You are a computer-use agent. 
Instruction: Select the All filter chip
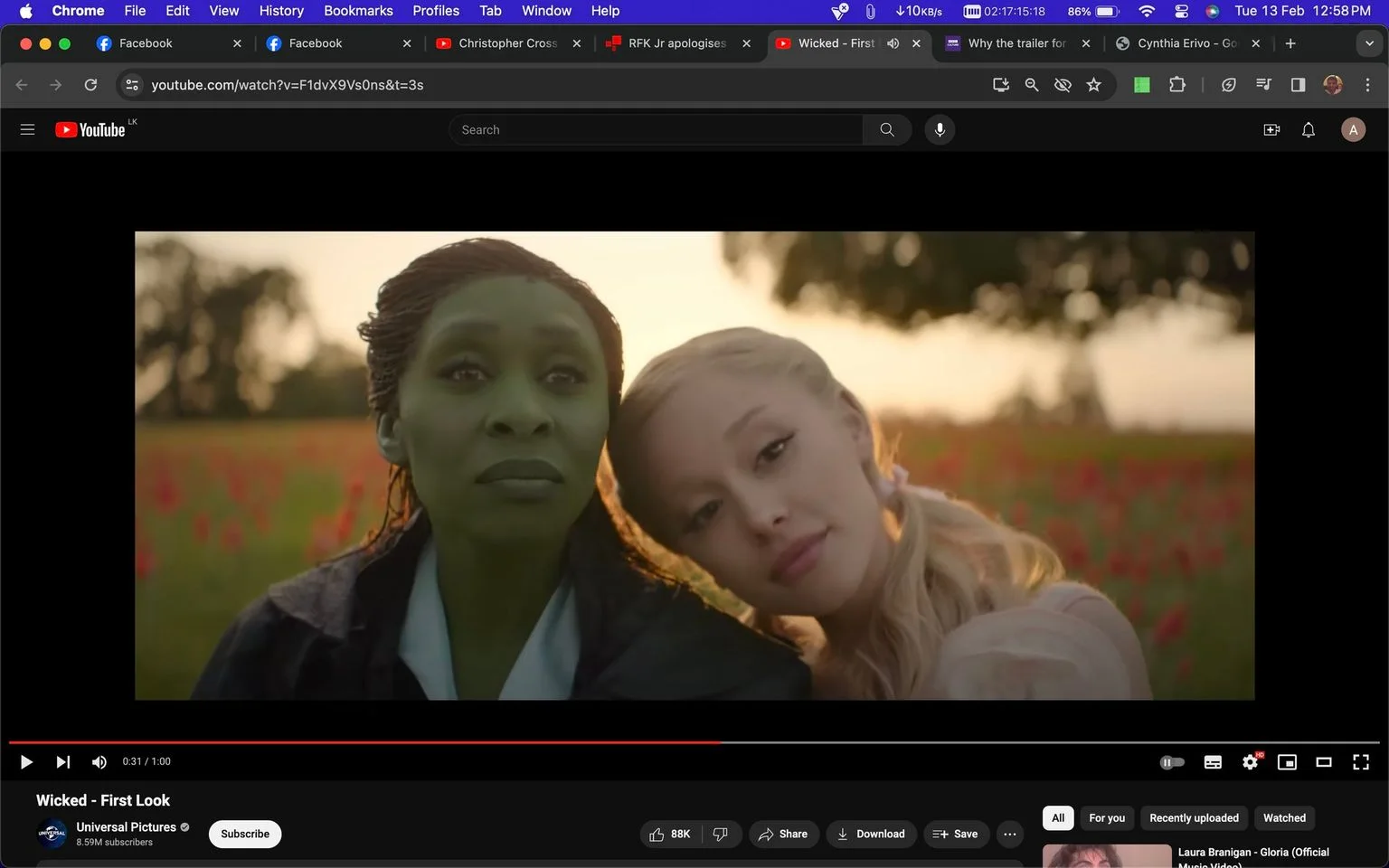click(1058, 817)
